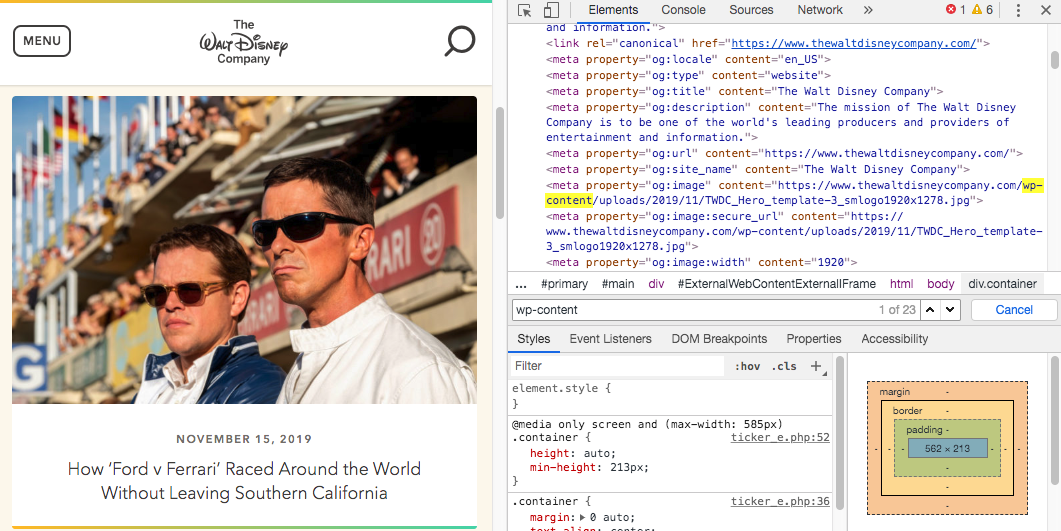
Task: Click the Styles pane vertical scrollbar
Action: pyautogui.click(x=840, y=434)
